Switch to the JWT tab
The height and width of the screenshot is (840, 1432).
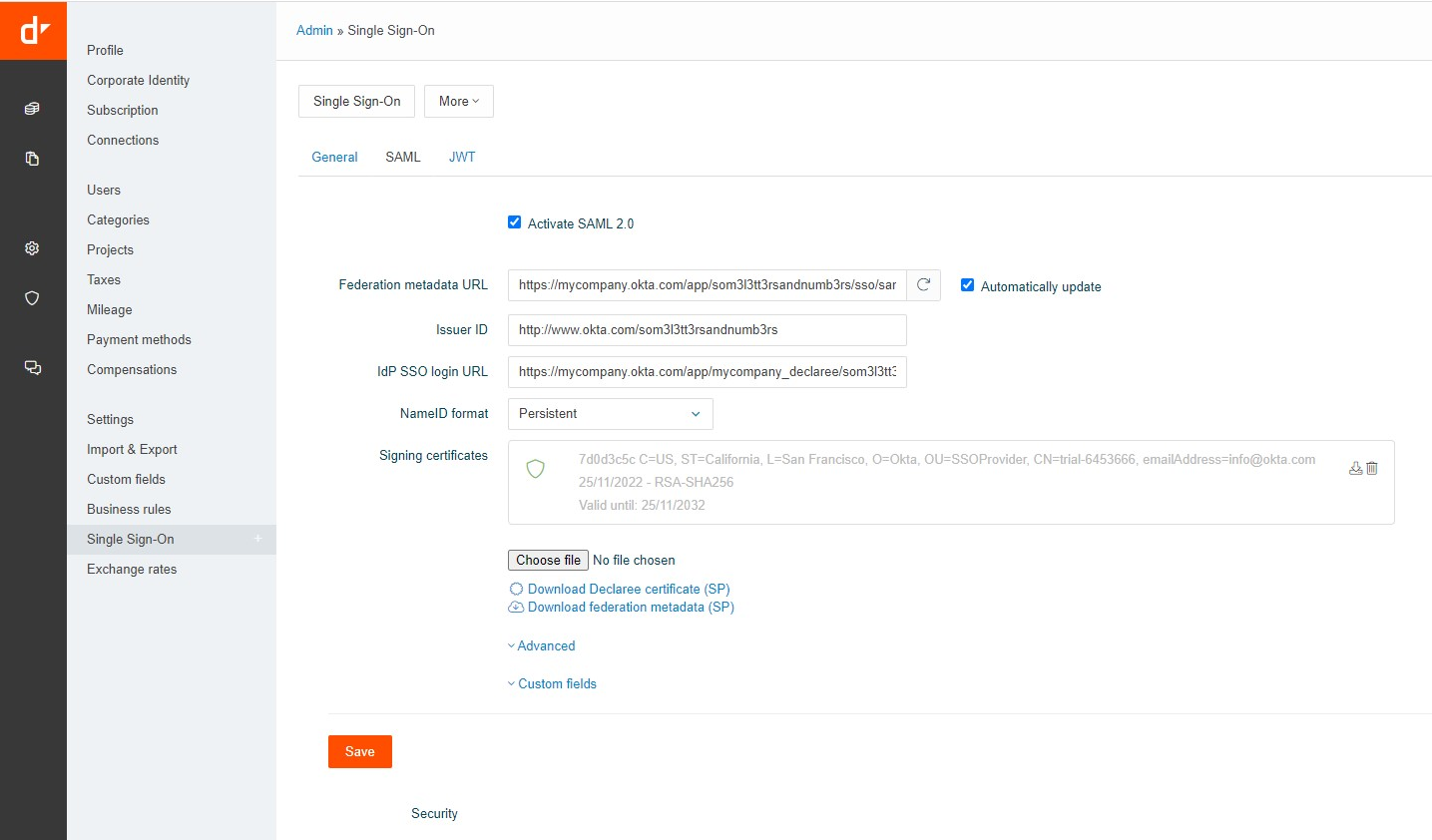(x=462, y=158)
